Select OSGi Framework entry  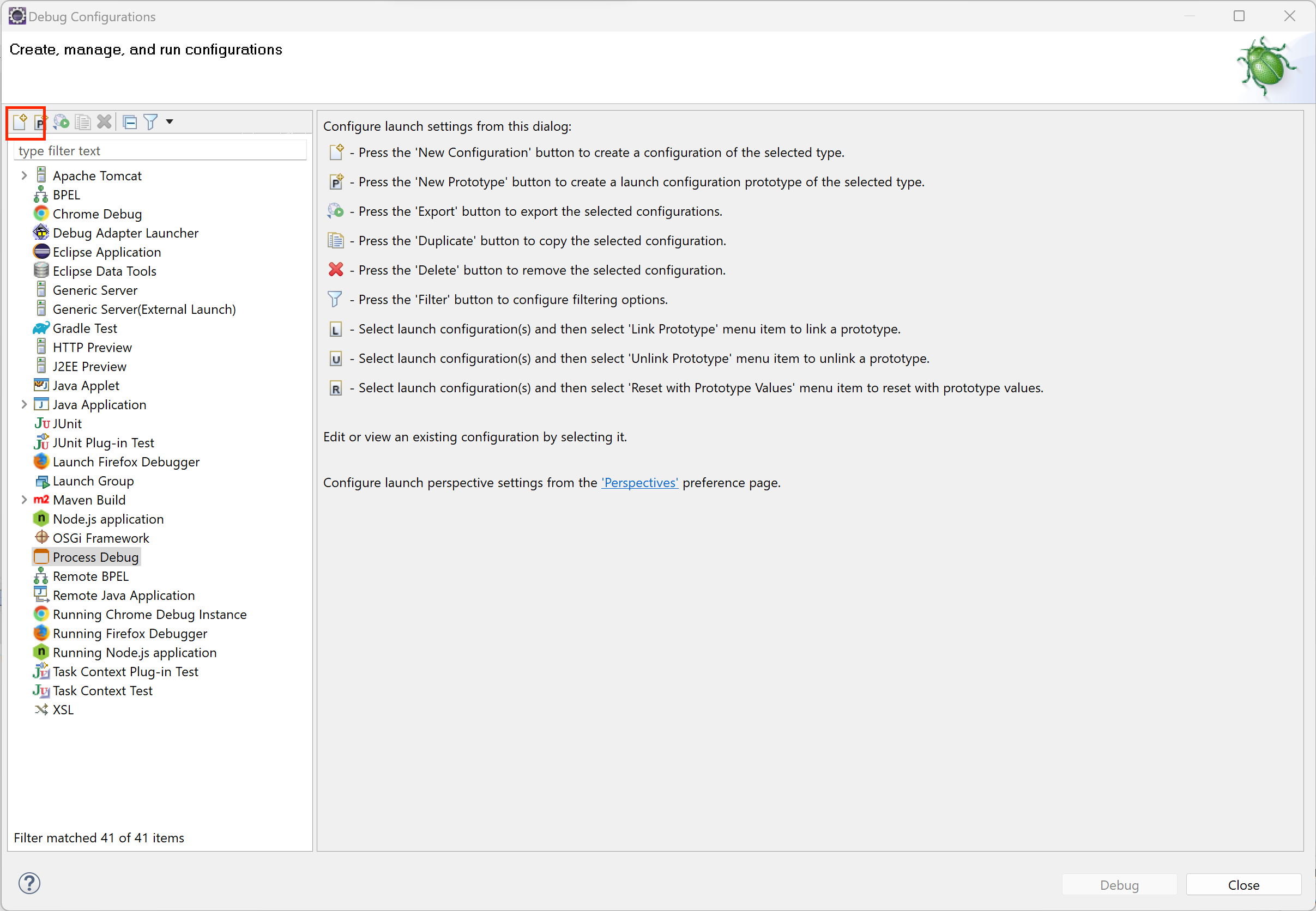100,538
